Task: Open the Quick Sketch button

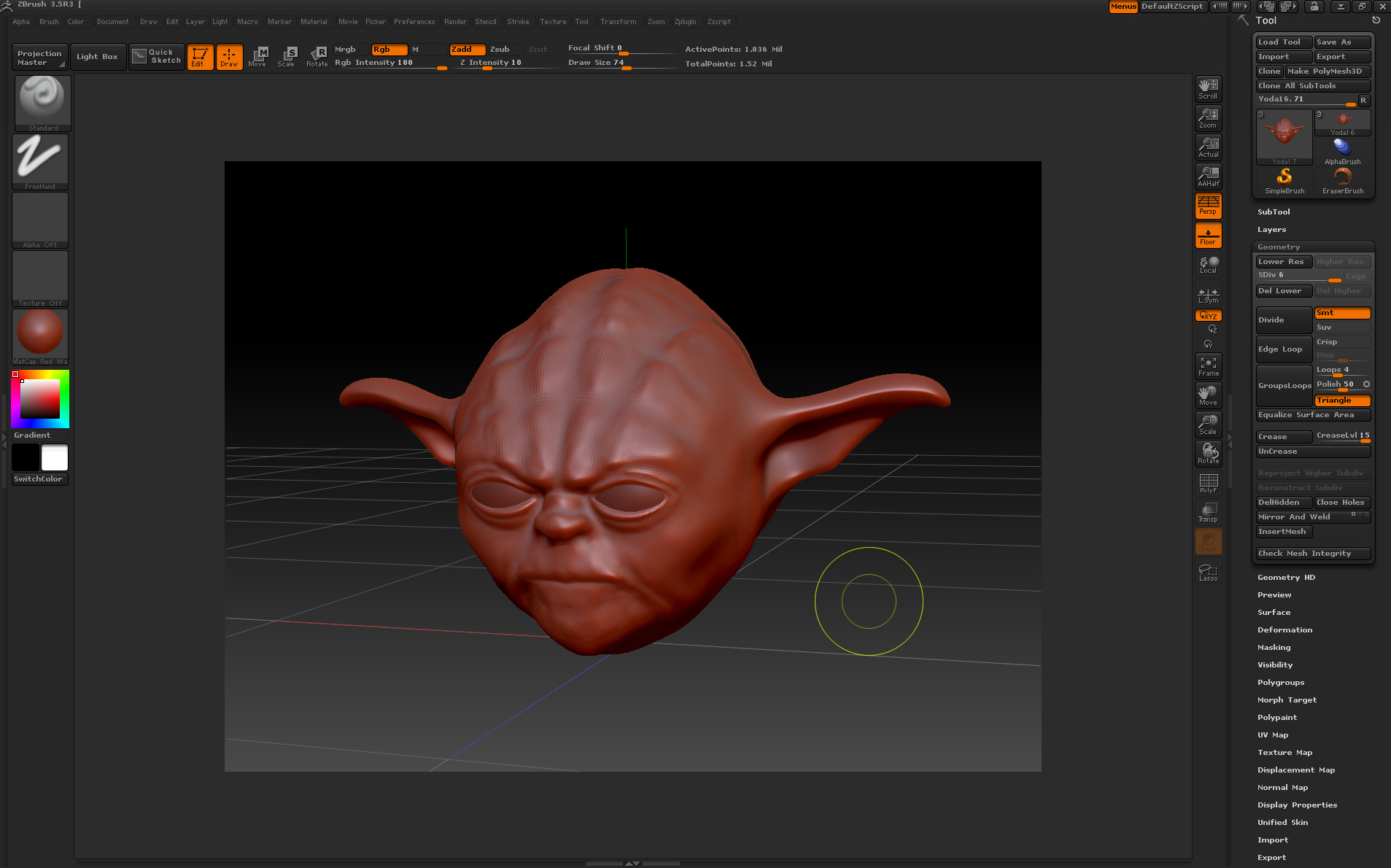Action: pyautogui.click(x=156, y=56)
